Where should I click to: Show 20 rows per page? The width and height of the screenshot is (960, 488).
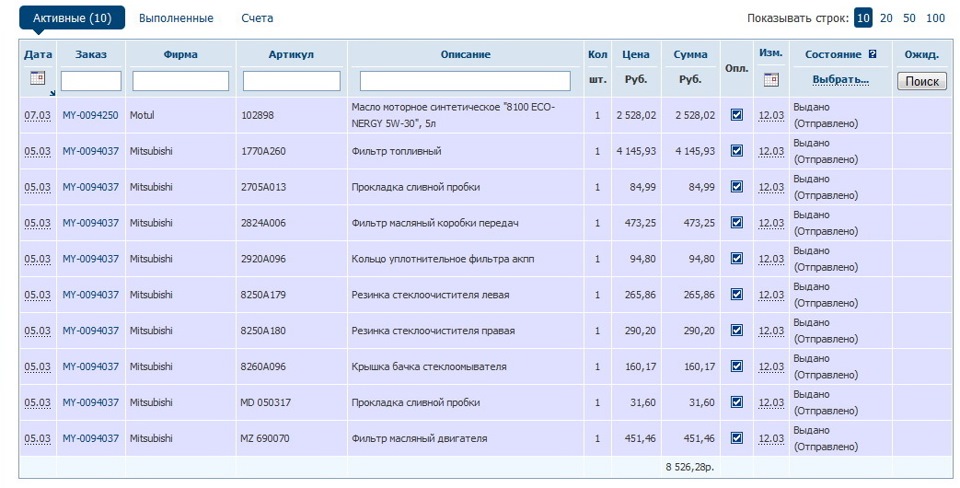pyautogui.click(x=886, y=18)
